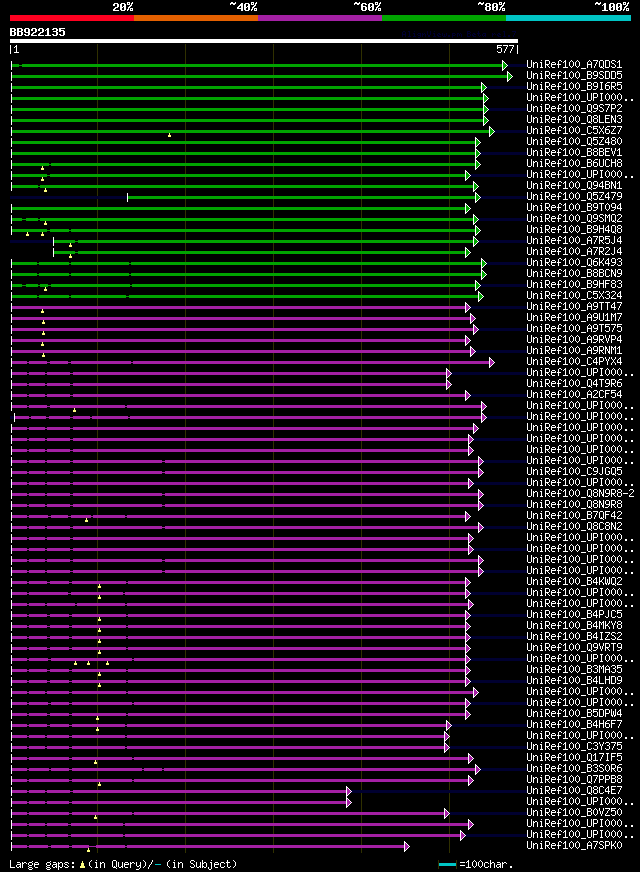Open the UniRef100_B9HF83 hit label
Viewport: 640px width, 872px height.
[574, 285]
